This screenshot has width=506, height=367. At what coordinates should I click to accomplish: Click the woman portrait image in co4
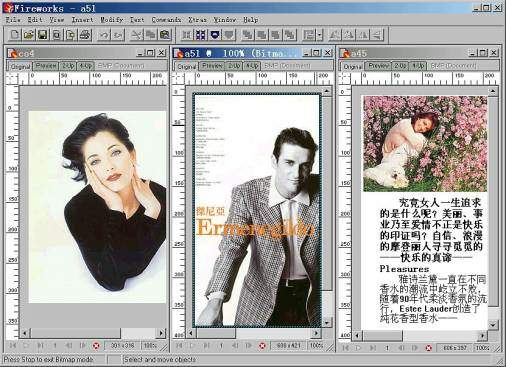(97, 207)
